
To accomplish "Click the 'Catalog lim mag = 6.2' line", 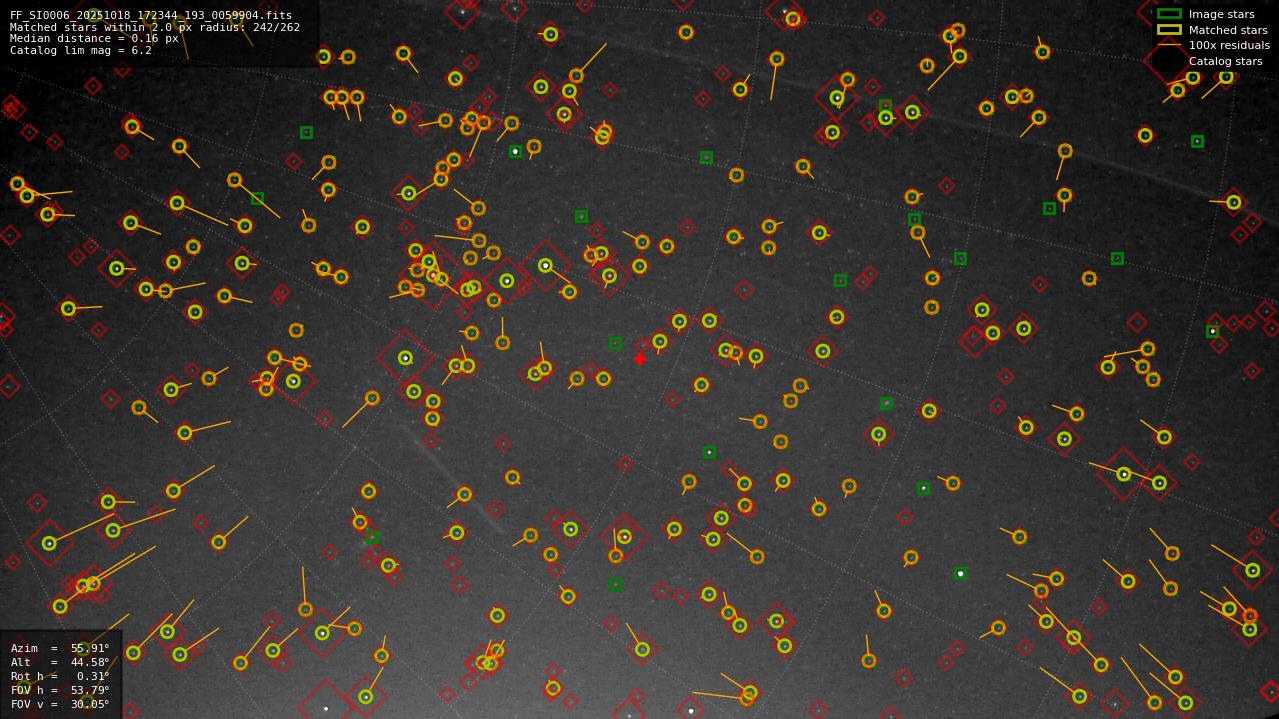I will (81, 51).
